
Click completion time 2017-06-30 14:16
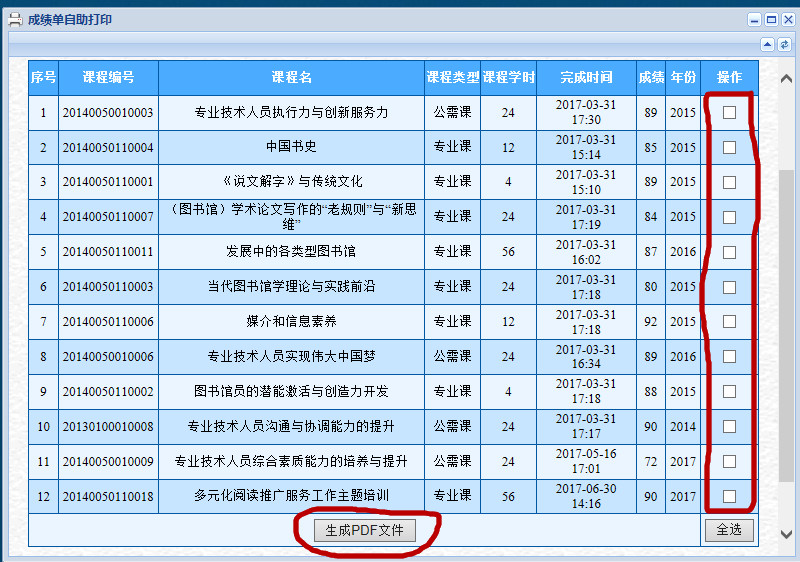586,496
